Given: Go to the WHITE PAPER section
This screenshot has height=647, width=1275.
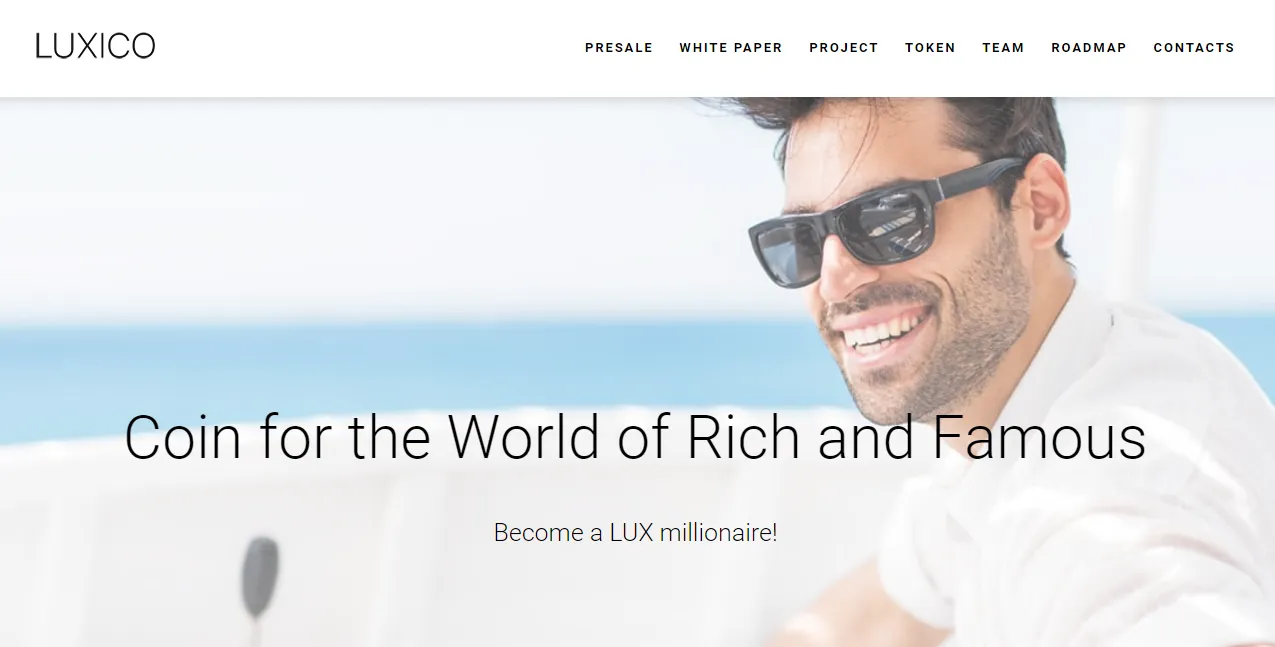Looking at the screenshot, I should tap(731, 47).
